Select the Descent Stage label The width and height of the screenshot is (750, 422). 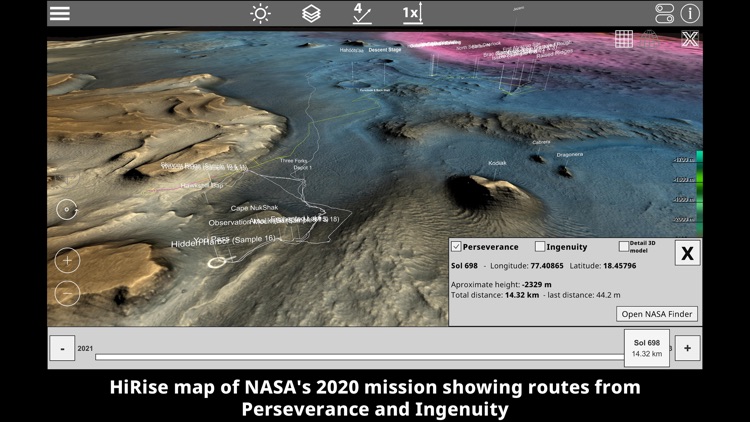tap(385, 50)
